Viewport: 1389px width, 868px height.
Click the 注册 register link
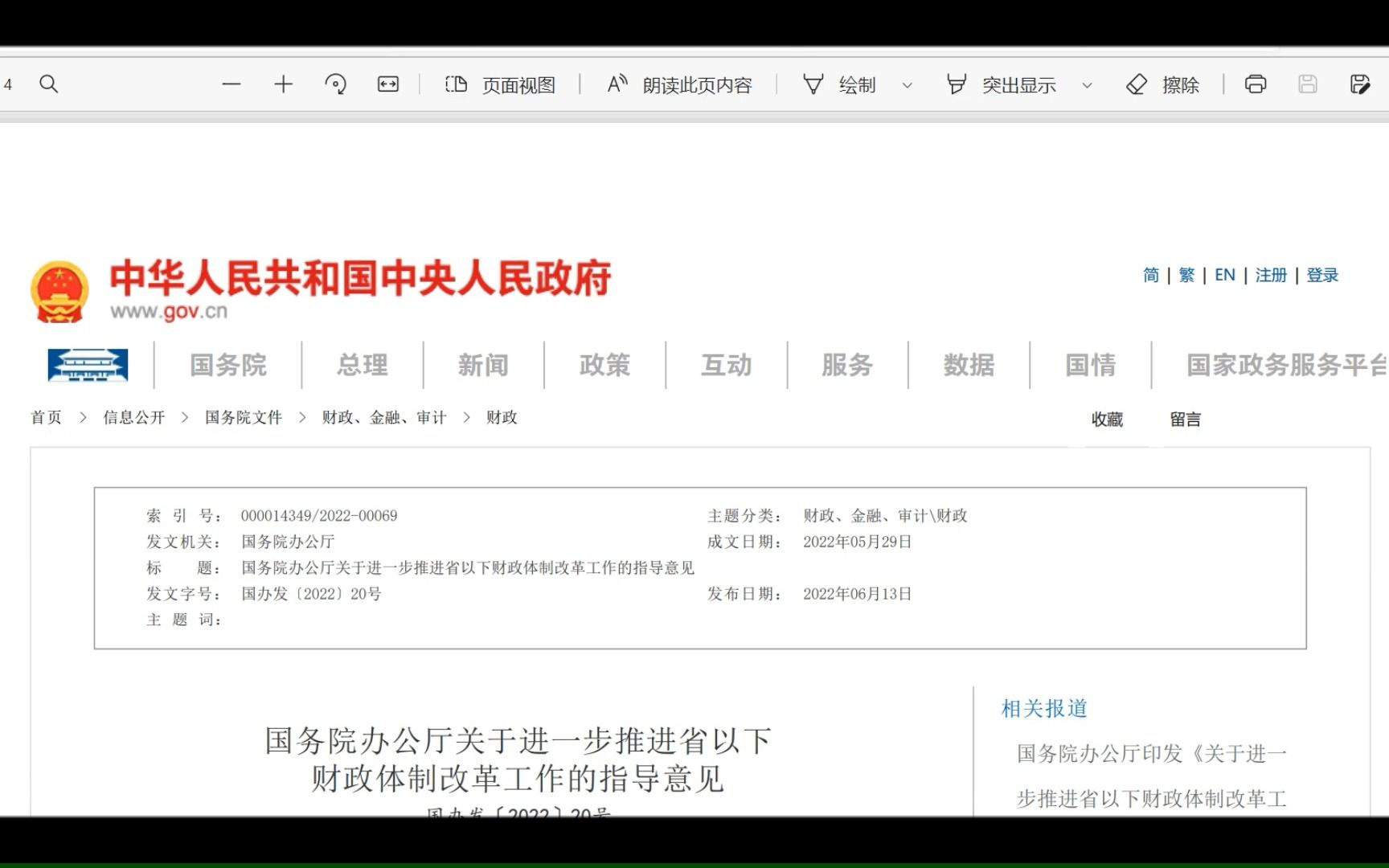[1271, 275]
